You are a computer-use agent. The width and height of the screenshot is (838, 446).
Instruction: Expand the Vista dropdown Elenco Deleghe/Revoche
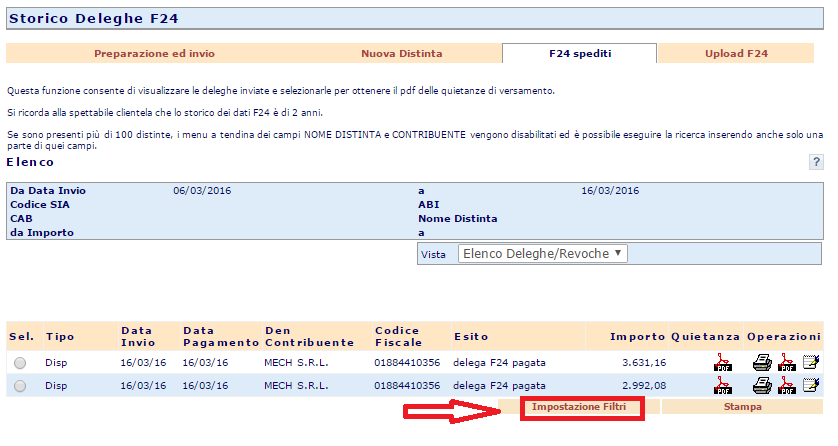pyautogui.click(x=542, y=254)
